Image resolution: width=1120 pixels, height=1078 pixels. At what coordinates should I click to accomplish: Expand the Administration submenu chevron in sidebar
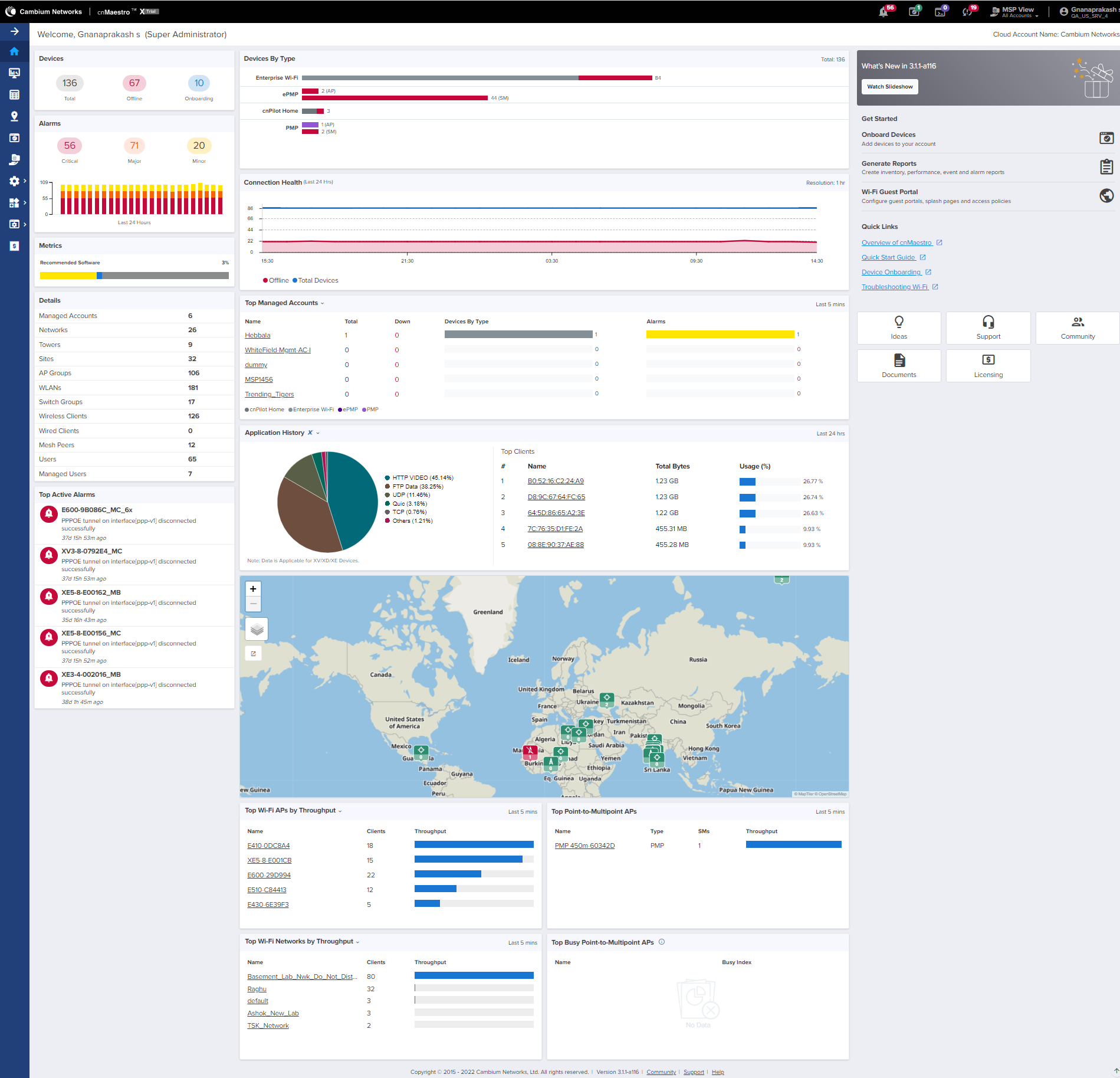click(x=25, y=224)
